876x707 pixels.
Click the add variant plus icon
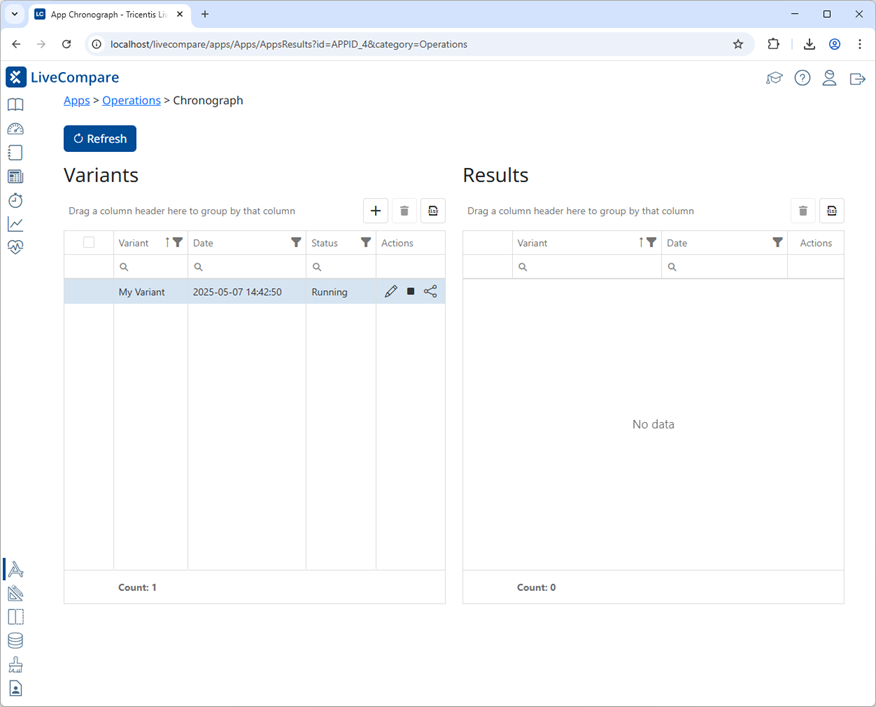coord(375,210)
